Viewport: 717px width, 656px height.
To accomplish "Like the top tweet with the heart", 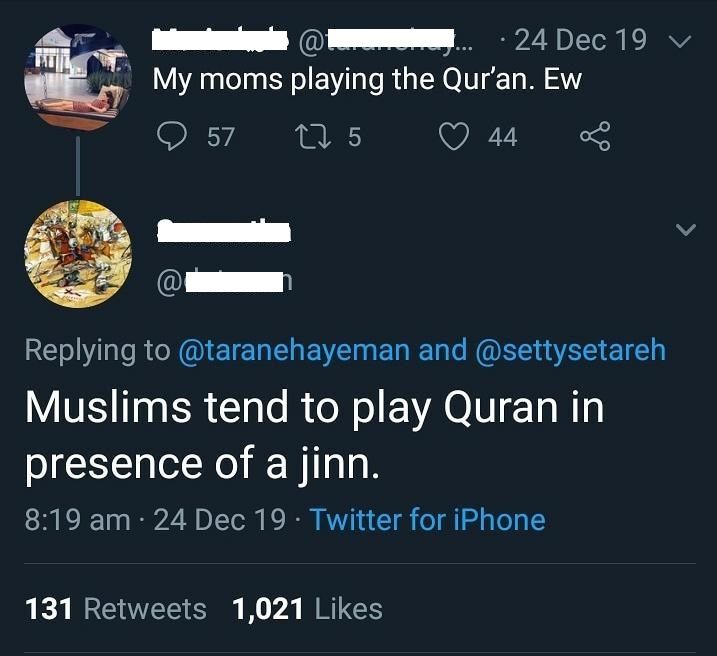I will click(x=456, y=136).
